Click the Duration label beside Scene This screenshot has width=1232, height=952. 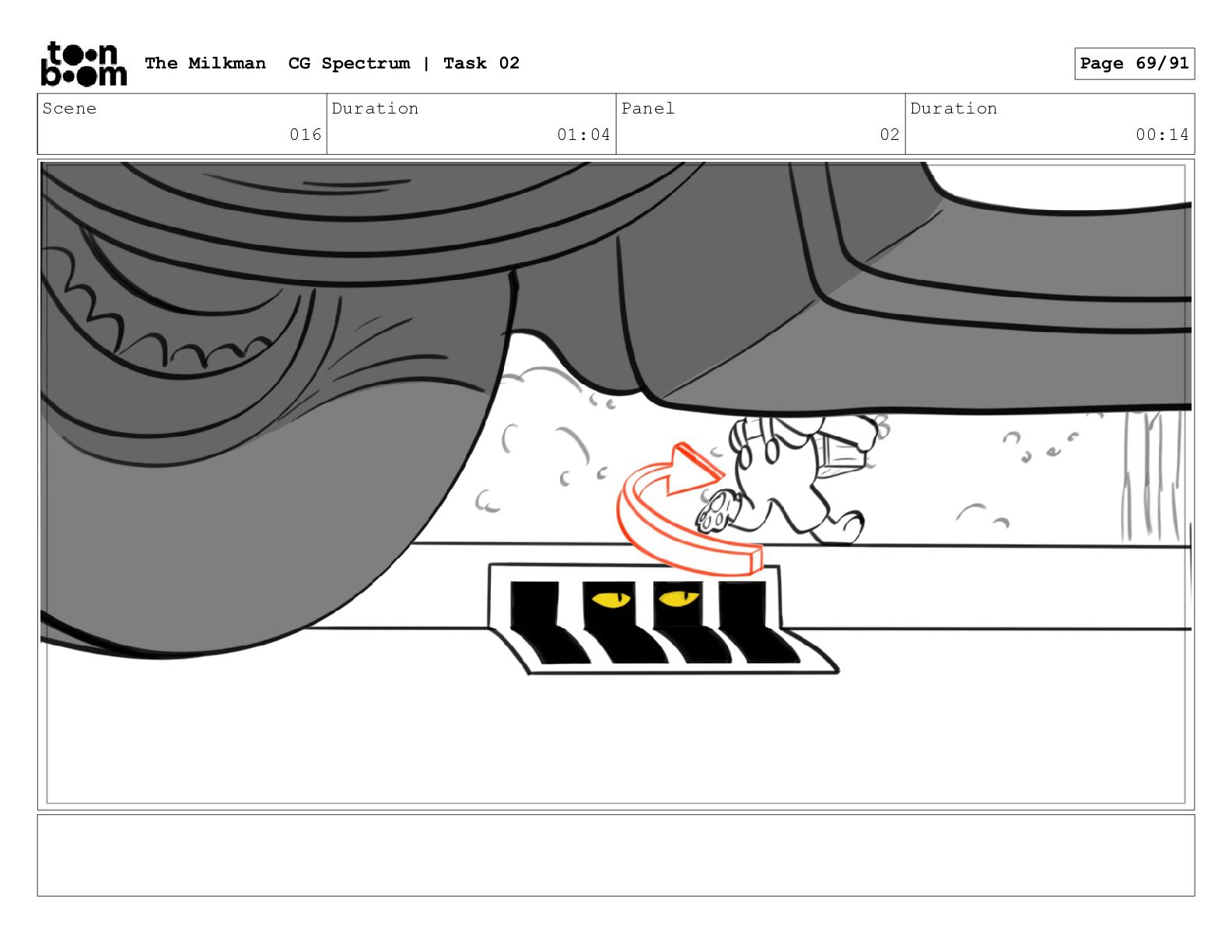[375, 108]
